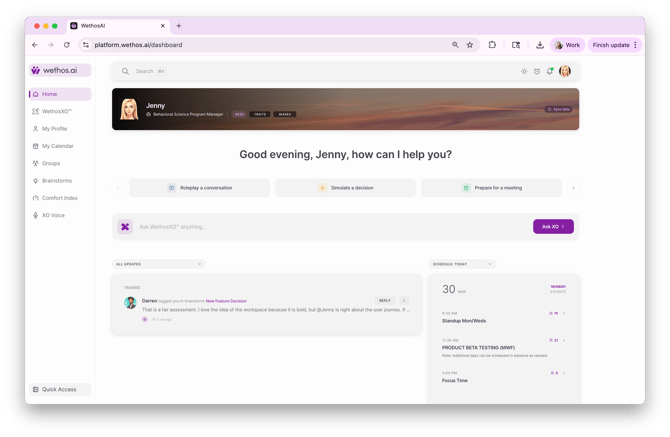Expand the Product Beta Testing event chevron
670x437 pixels.
click(x=564, y=340)
